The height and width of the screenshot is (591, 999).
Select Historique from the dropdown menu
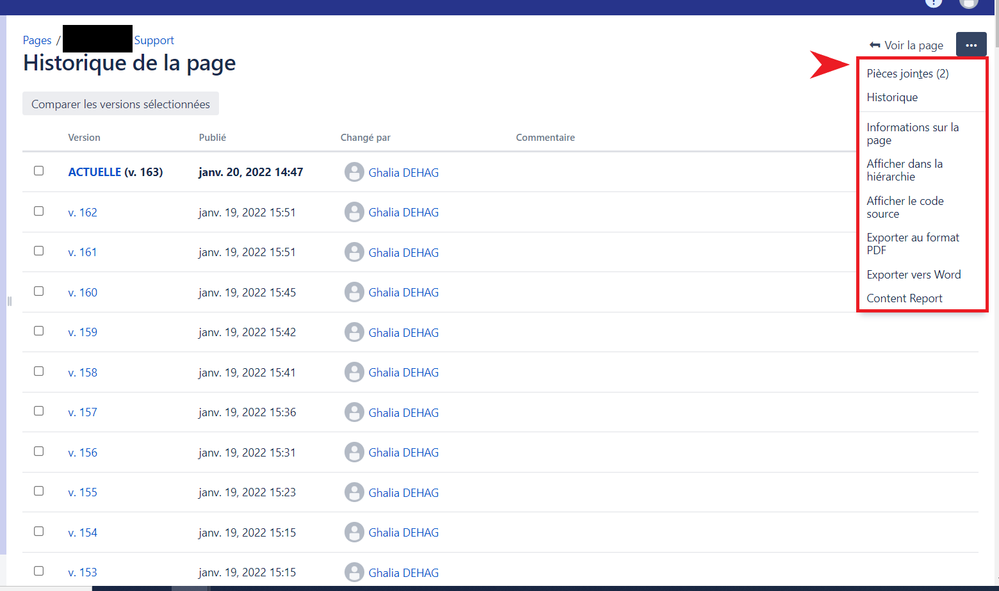892,97
